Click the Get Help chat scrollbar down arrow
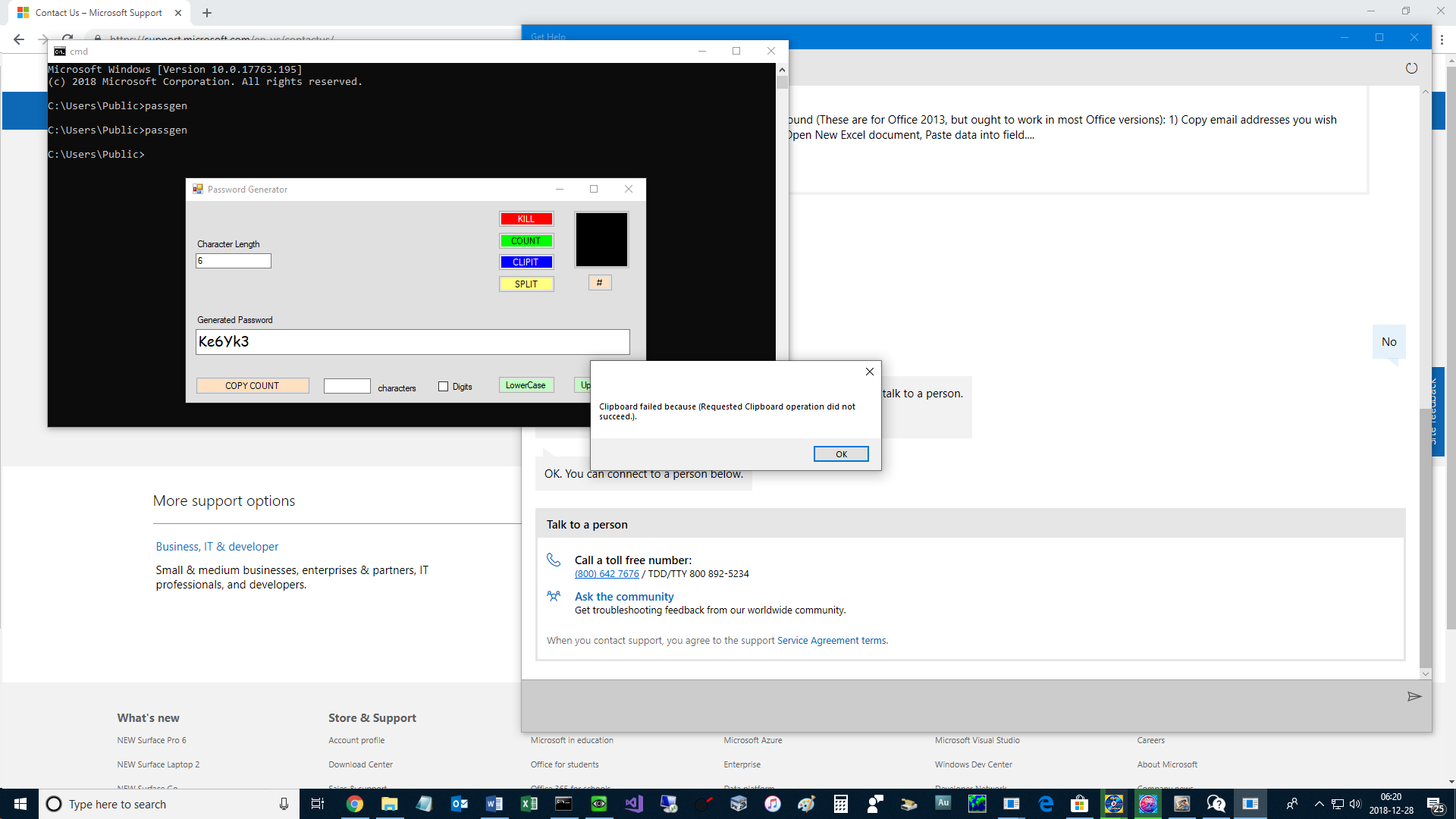The width and height of the screenshot is (1456, 819). (x=1426, y=673)
